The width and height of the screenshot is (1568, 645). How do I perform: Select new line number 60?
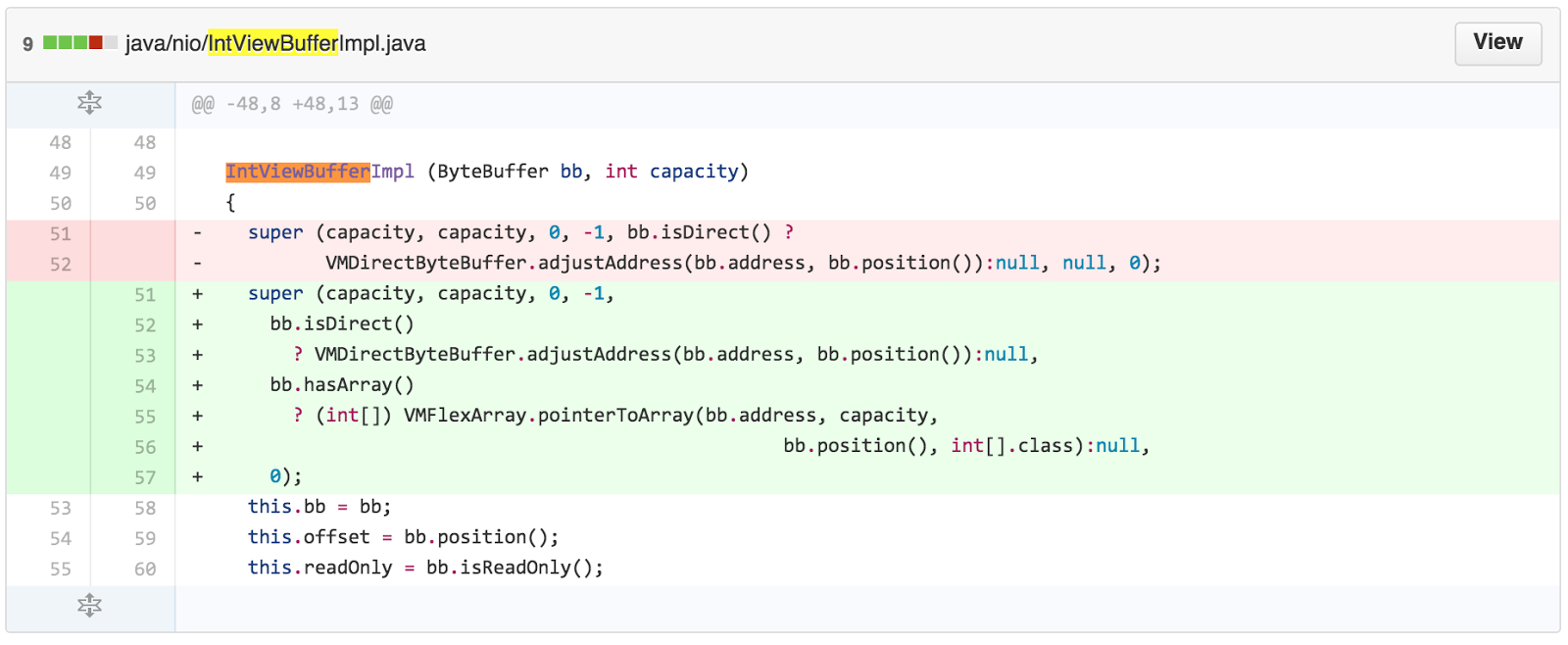pos(145,569)
